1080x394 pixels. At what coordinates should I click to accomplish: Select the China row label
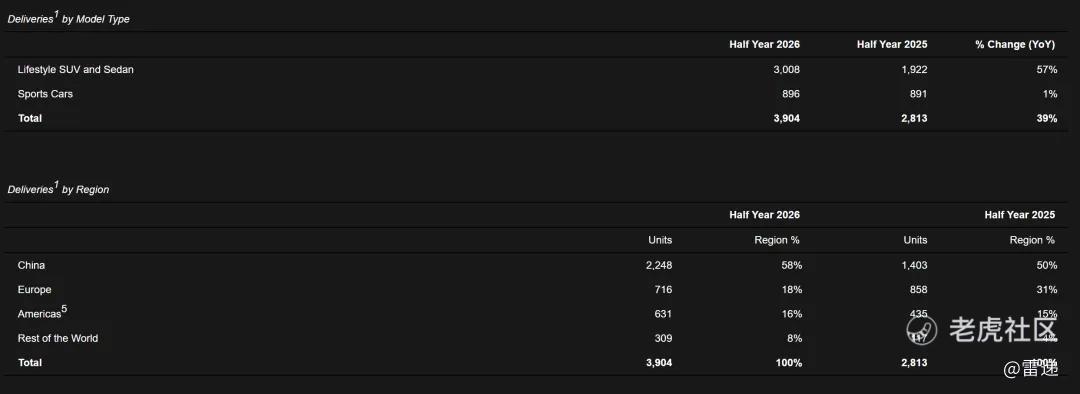click(32, 265)
